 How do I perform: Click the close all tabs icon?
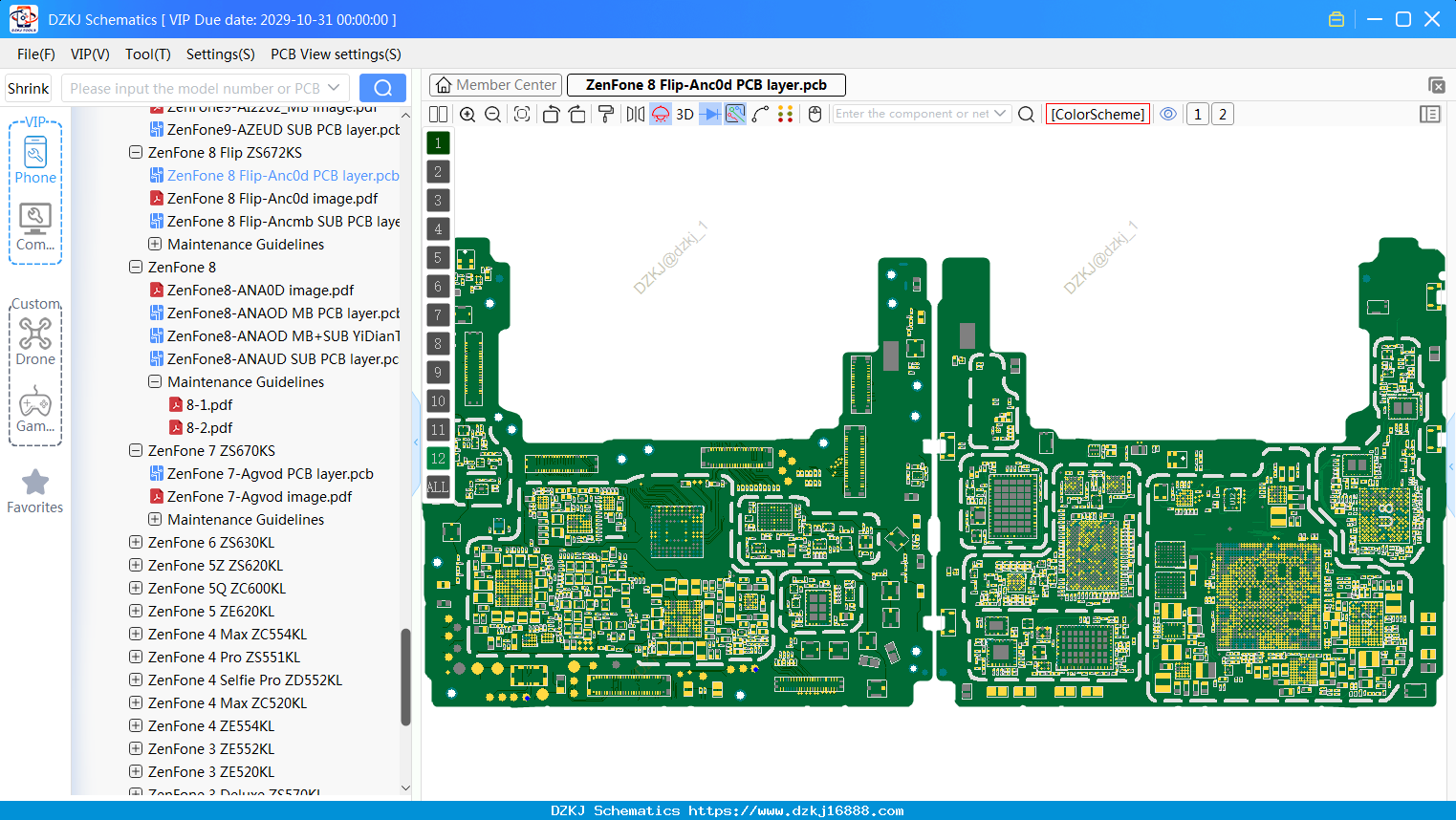pos(1436,85)
